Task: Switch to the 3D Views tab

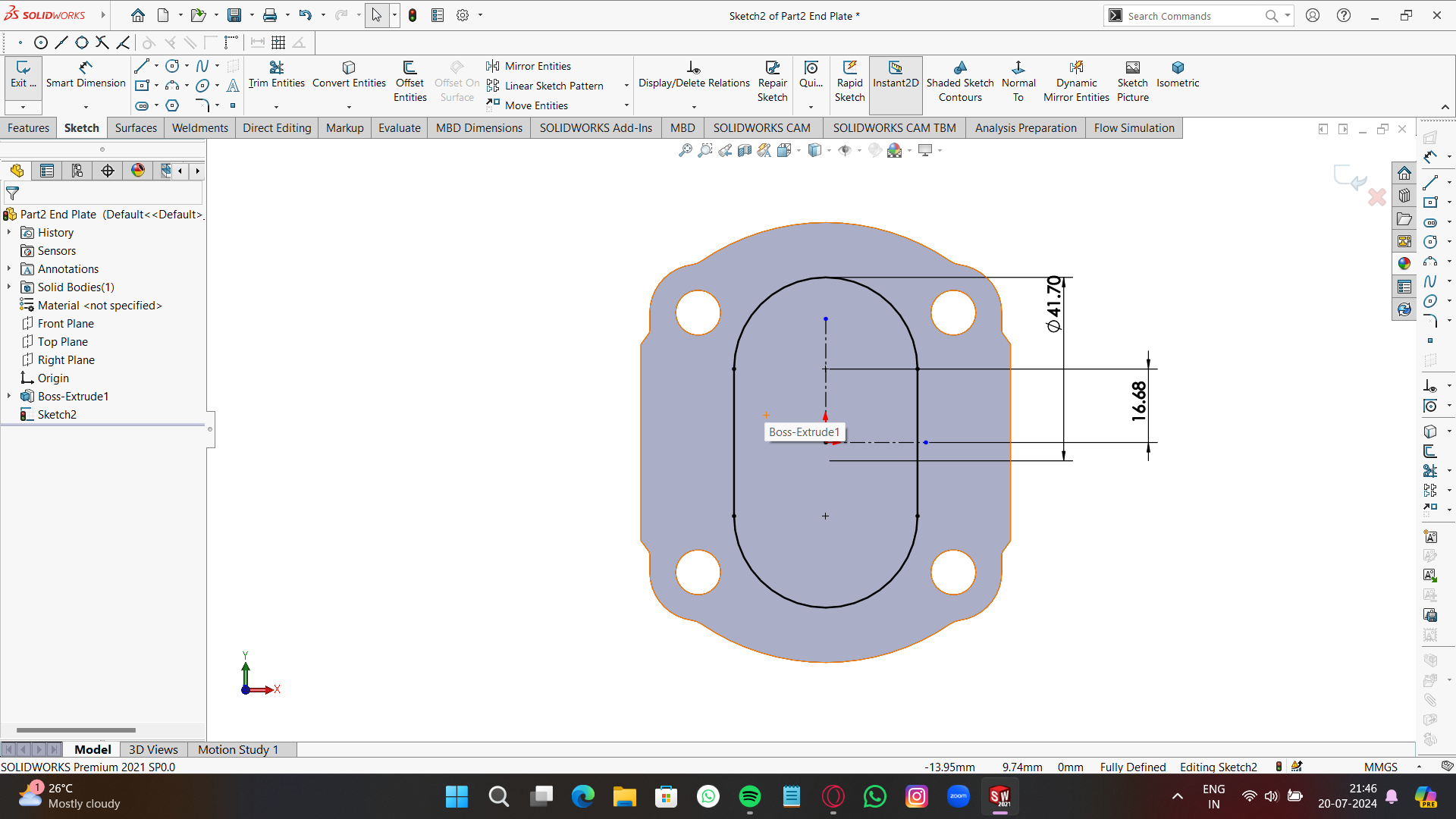Action: [153, 749]
